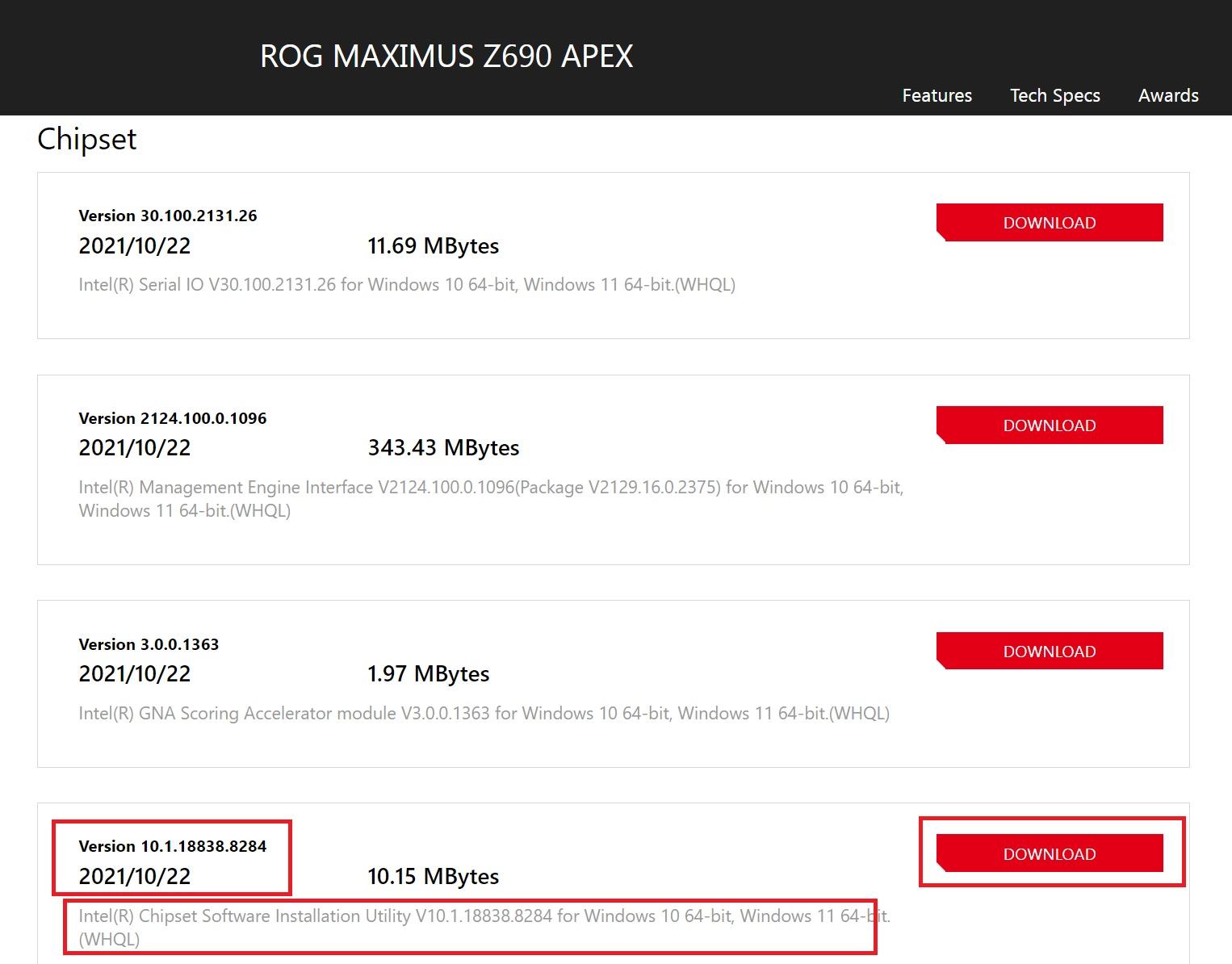This screenshot has width=1232, height=964.
Task: Select the Version 2124.100.0.1096 label
Action: pos(173,418)
